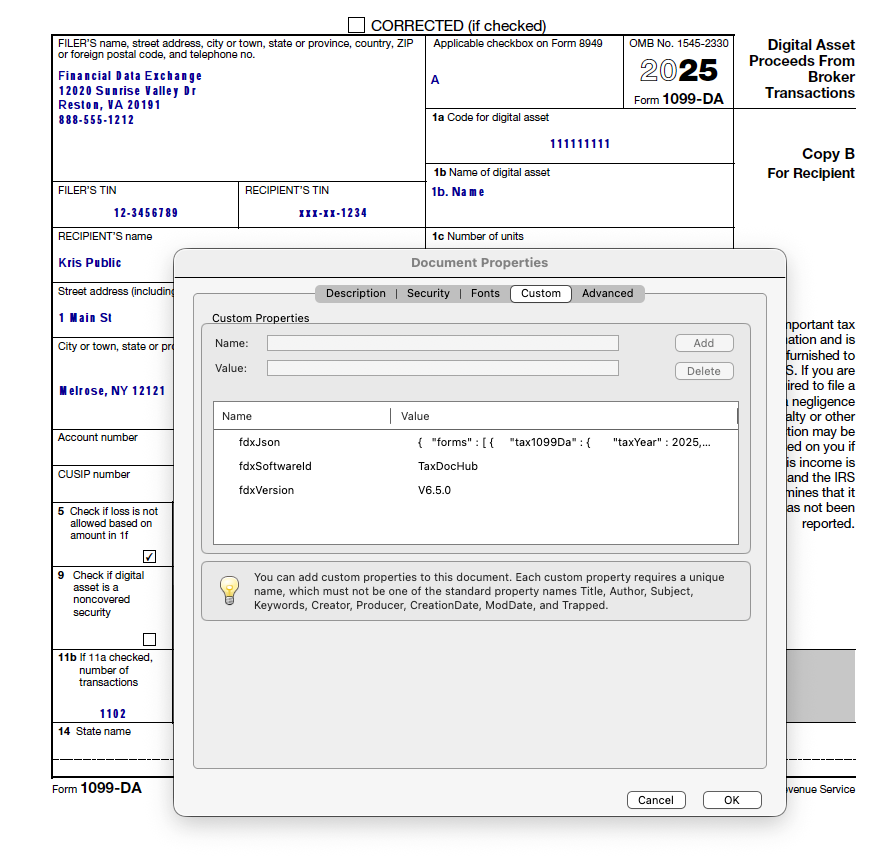Viewport: 884px width, 859px height.
Task: Click filer phone 888-555-1212
Action: point(96,119)
